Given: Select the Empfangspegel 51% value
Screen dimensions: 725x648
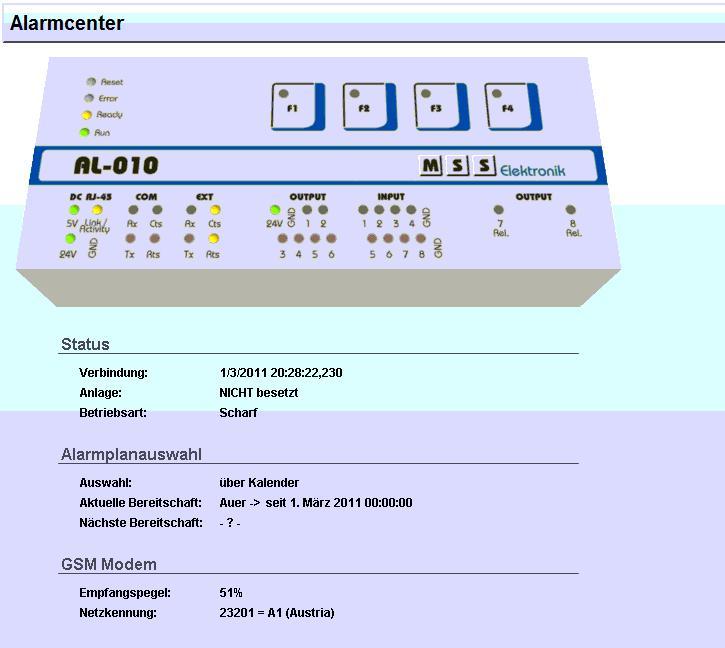Looking at the screenshot, I should (231, 593).
